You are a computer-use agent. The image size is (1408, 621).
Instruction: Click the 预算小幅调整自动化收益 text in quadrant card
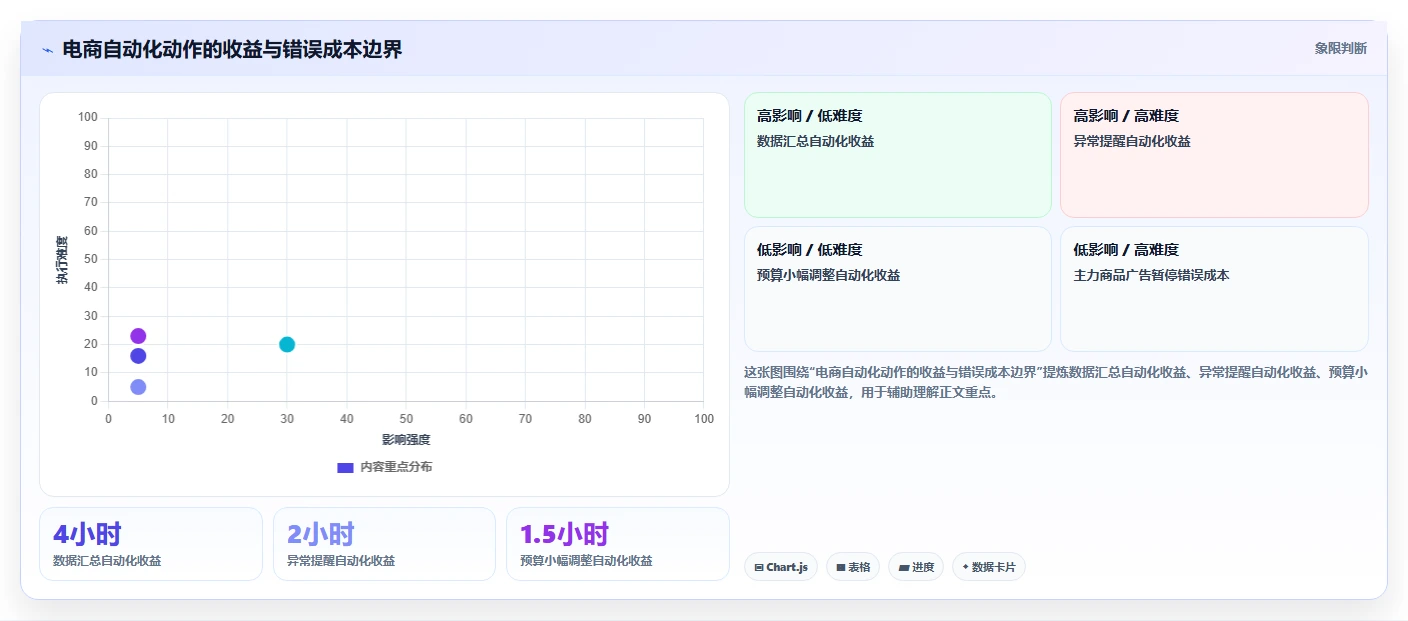829,275
